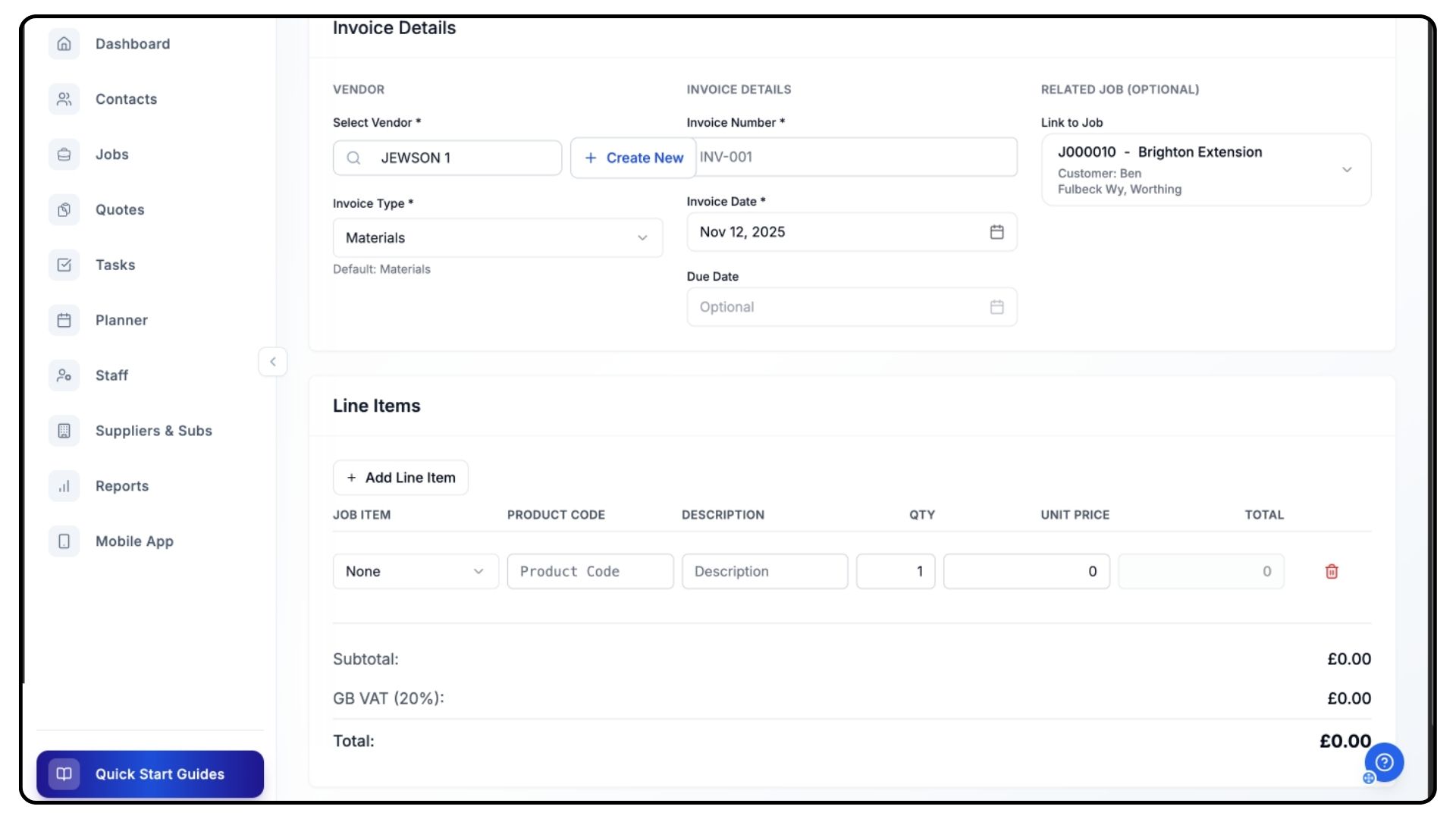
Task: Click the Add Line Item button
Action: tap(400, 478)
